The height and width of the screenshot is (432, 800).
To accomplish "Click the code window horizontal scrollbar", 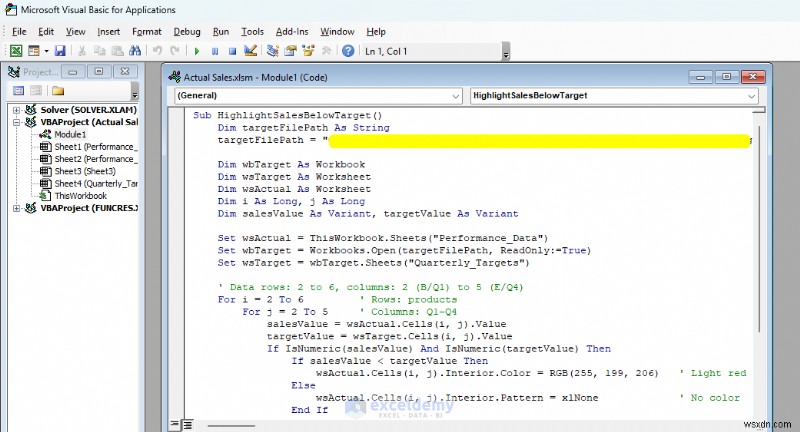I will pyautogui.click(x=231, y=425).
